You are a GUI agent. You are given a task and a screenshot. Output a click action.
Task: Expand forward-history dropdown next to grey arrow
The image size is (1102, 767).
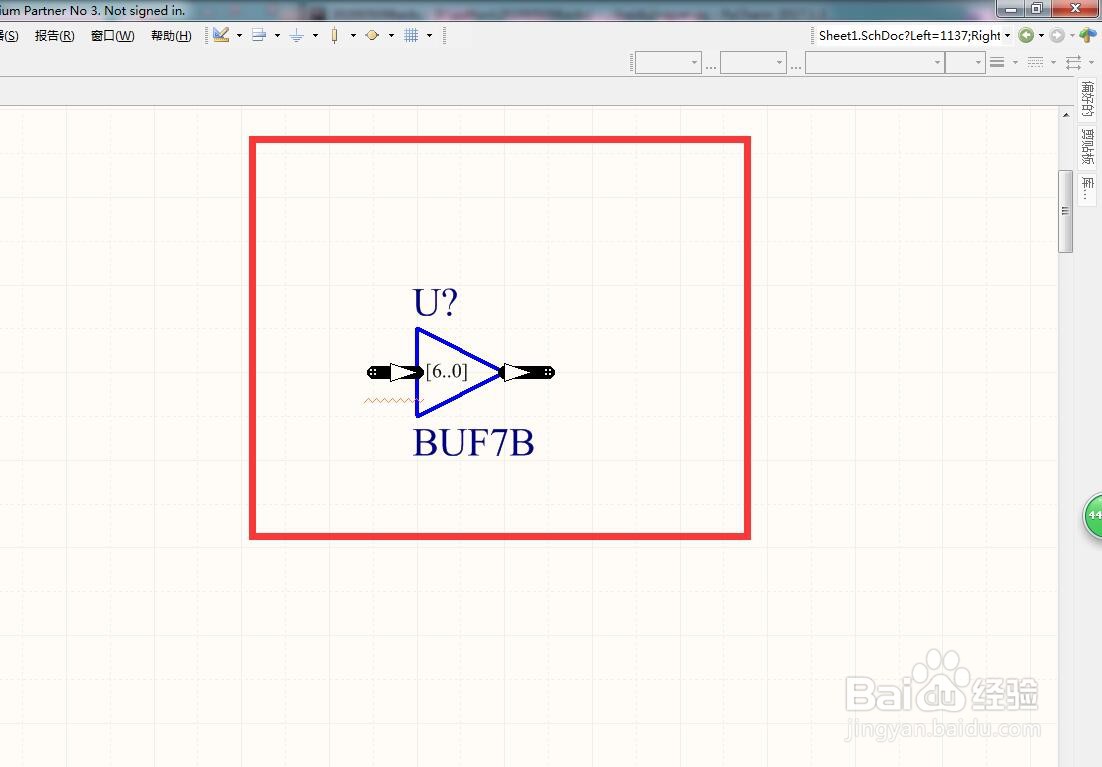click(1072, 35)
